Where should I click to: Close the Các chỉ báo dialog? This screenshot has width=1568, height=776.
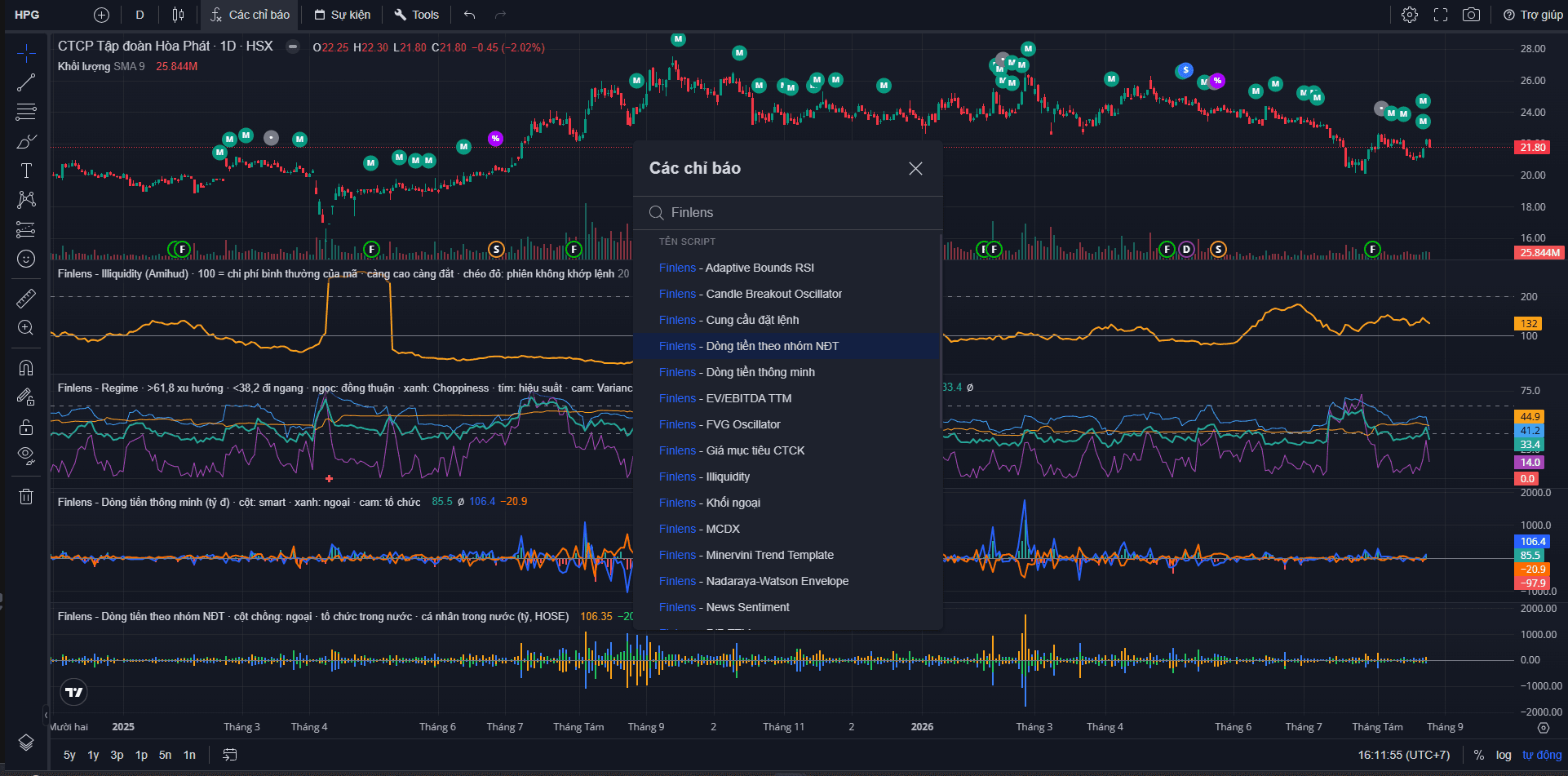915,168
